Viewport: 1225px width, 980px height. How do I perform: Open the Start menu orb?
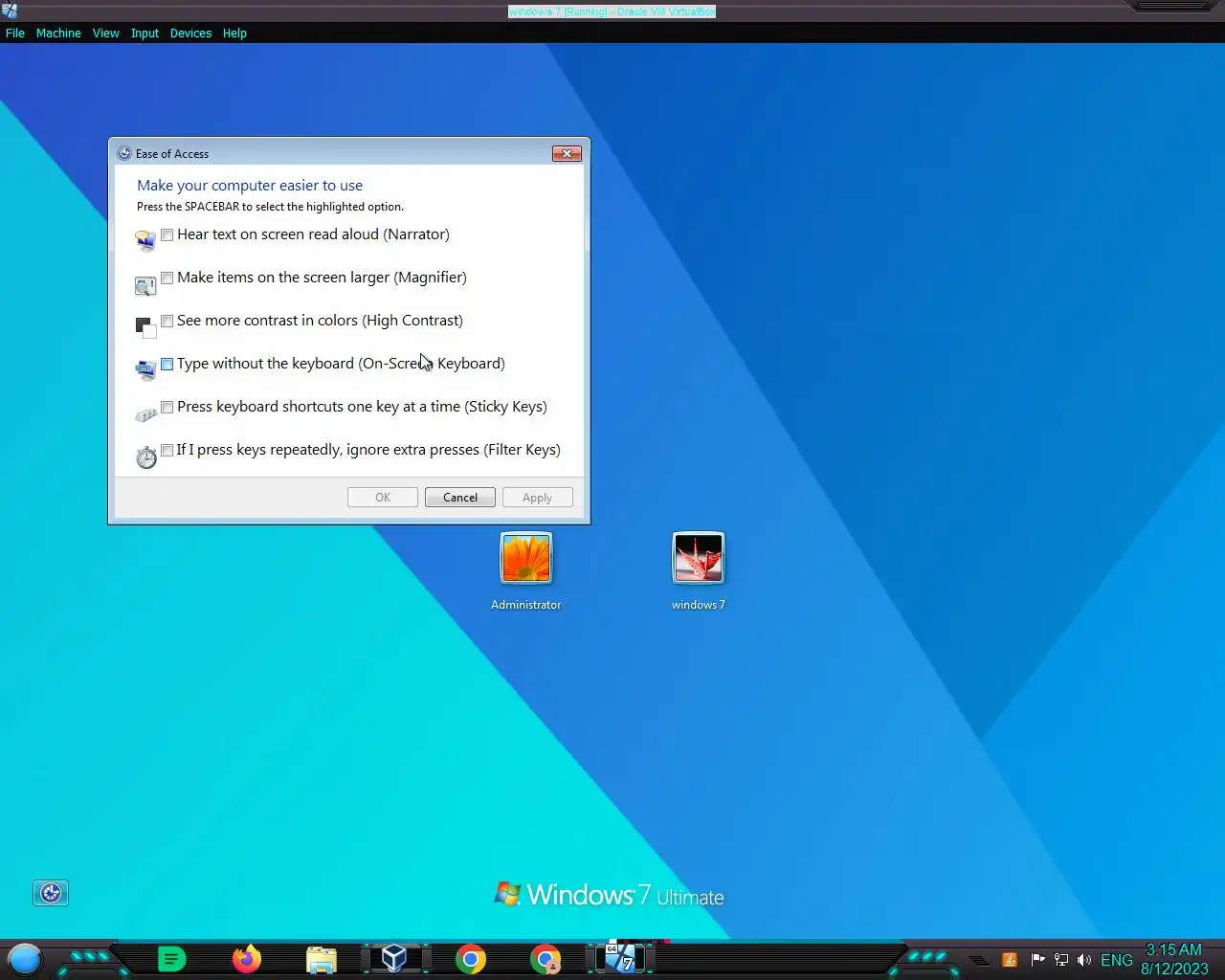coord(25,959)
